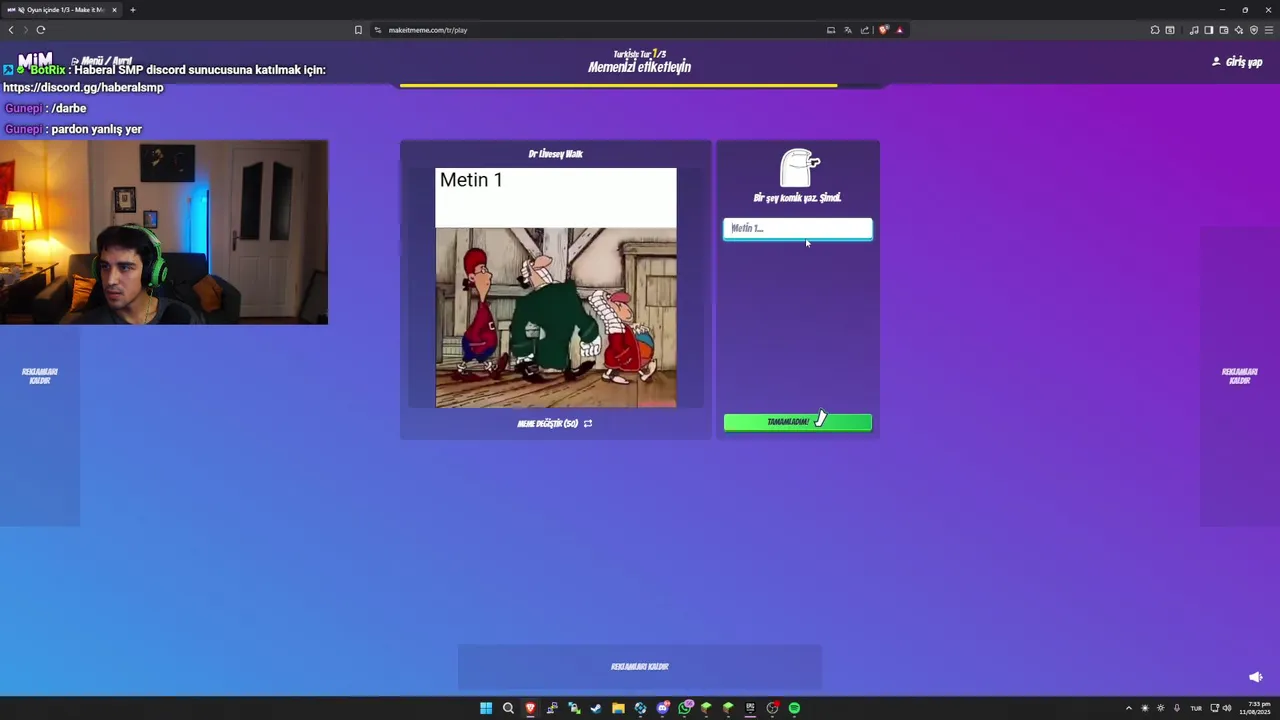The width and height of the screenshot is (1280, 720).
Task: Open the discord.gg/haberalsmp link in chat
Action: coord(83,87)
